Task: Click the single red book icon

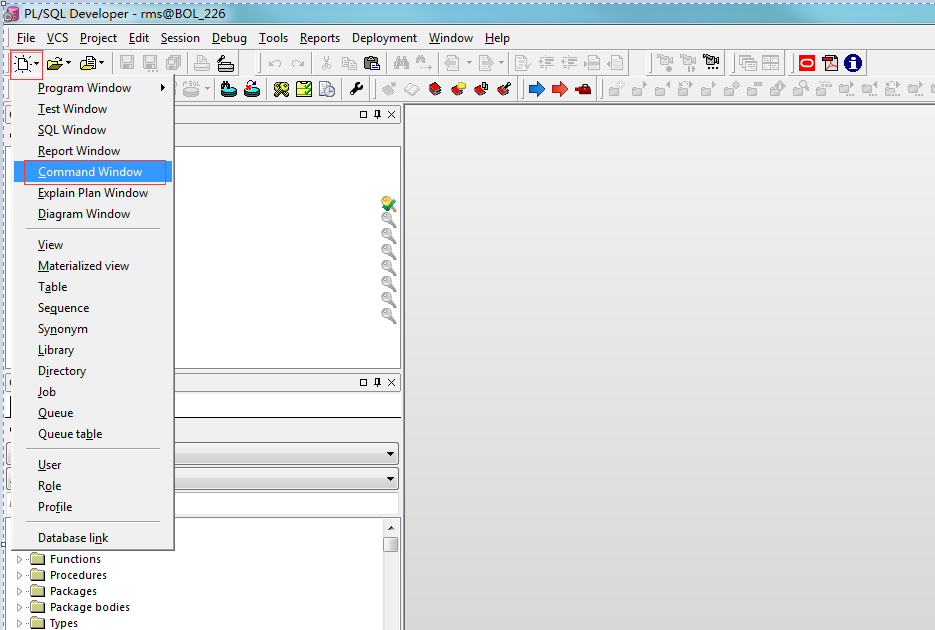Action: pos(435,89)
